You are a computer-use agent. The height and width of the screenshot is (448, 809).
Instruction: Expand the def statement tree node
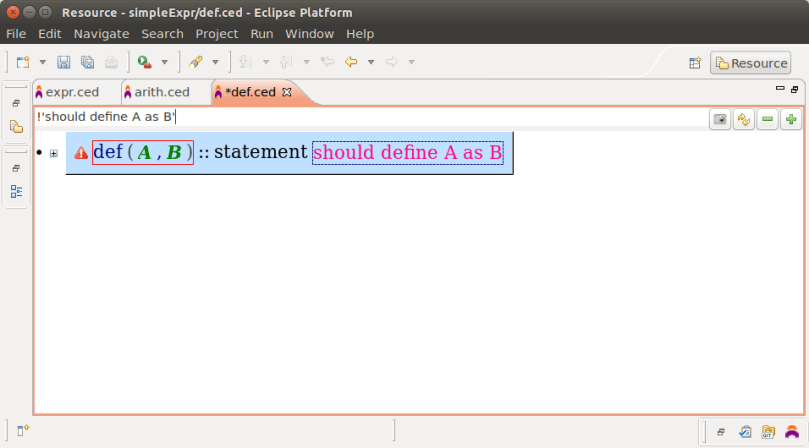click(54, 153)
